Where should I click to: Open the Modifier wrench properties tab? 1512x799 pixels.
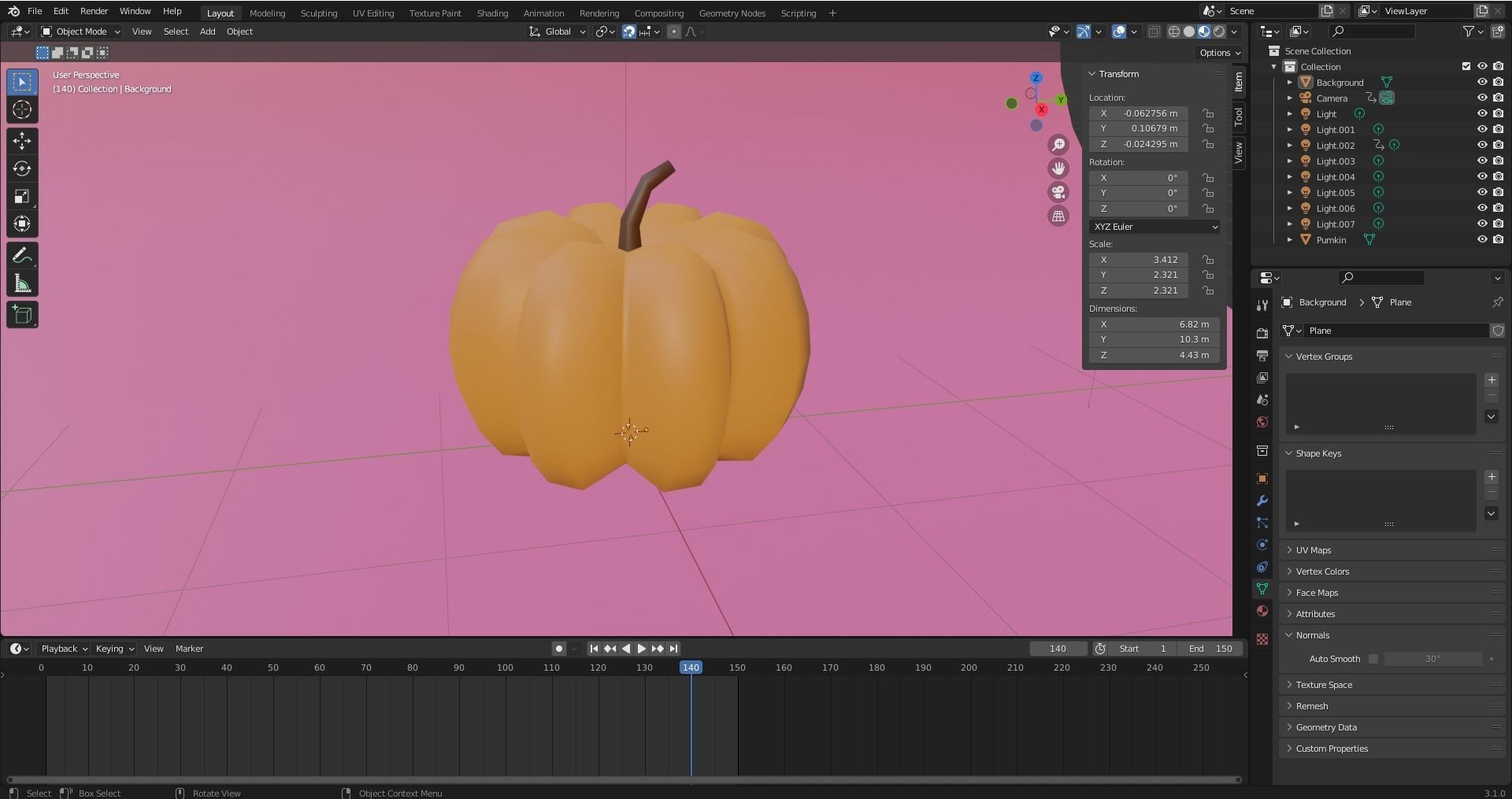(1262, 501)
